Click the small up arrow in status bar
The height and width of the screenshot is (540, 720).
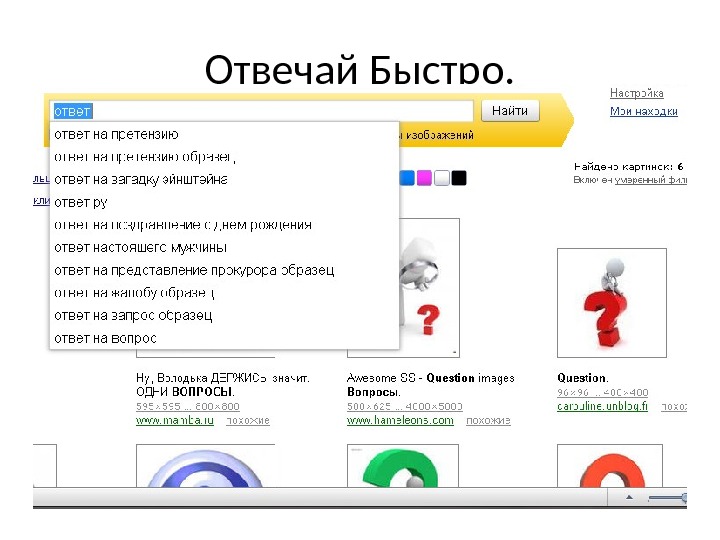630,497
